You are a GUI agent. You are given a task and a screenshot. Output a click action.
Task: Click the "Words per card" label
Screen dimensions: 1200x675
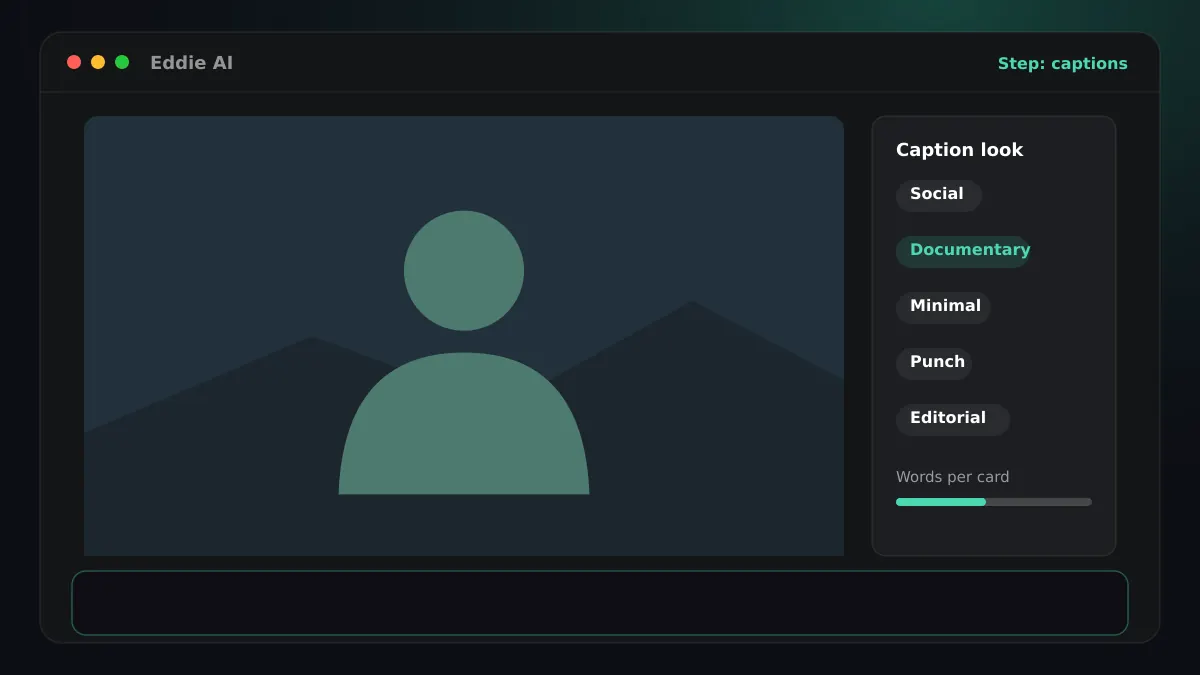pyautogui.click(x=952, y=477)
